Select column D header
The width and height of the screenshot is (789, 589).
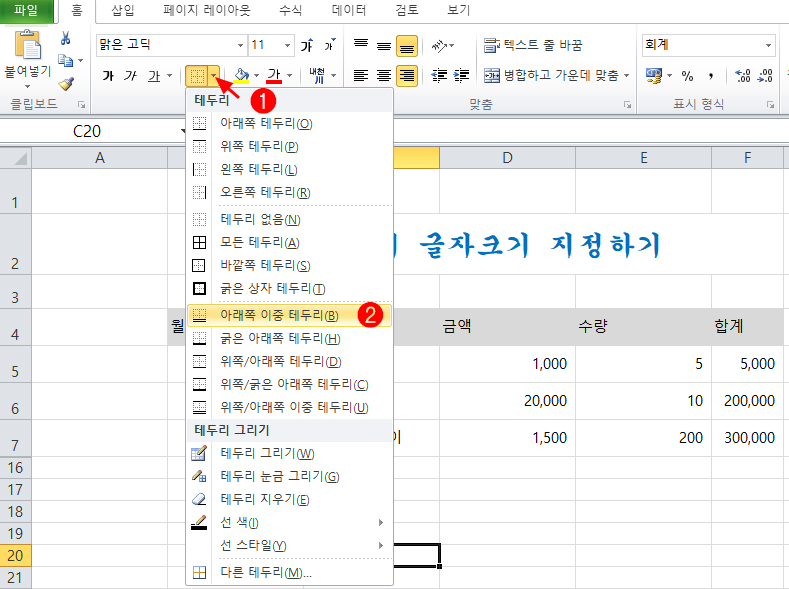pyautogui.click(x=507, y=158)
